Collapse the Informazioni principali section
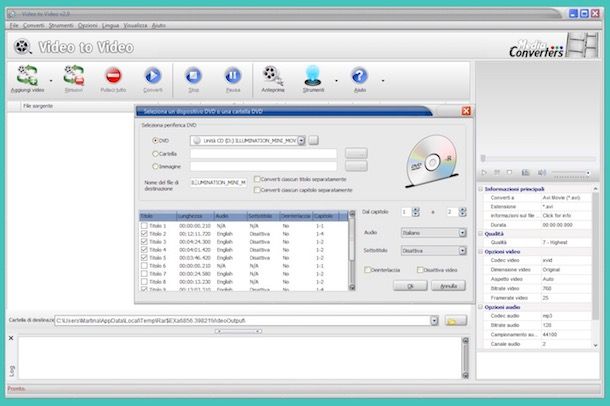The width and height of the screenshot is (610, 406). point(481,189)
